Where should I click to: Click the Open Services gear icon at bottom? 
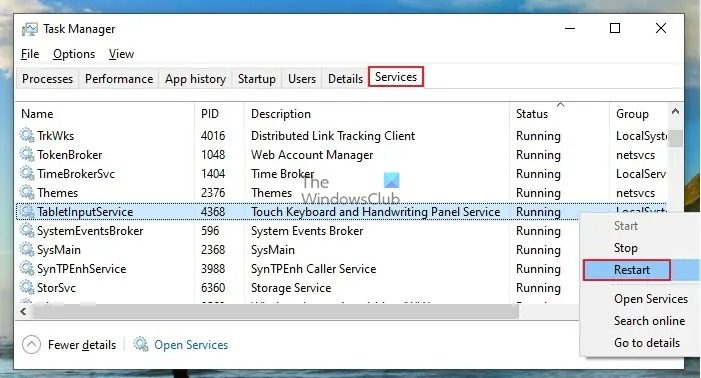pyautogui.click(x=141, y=344)
